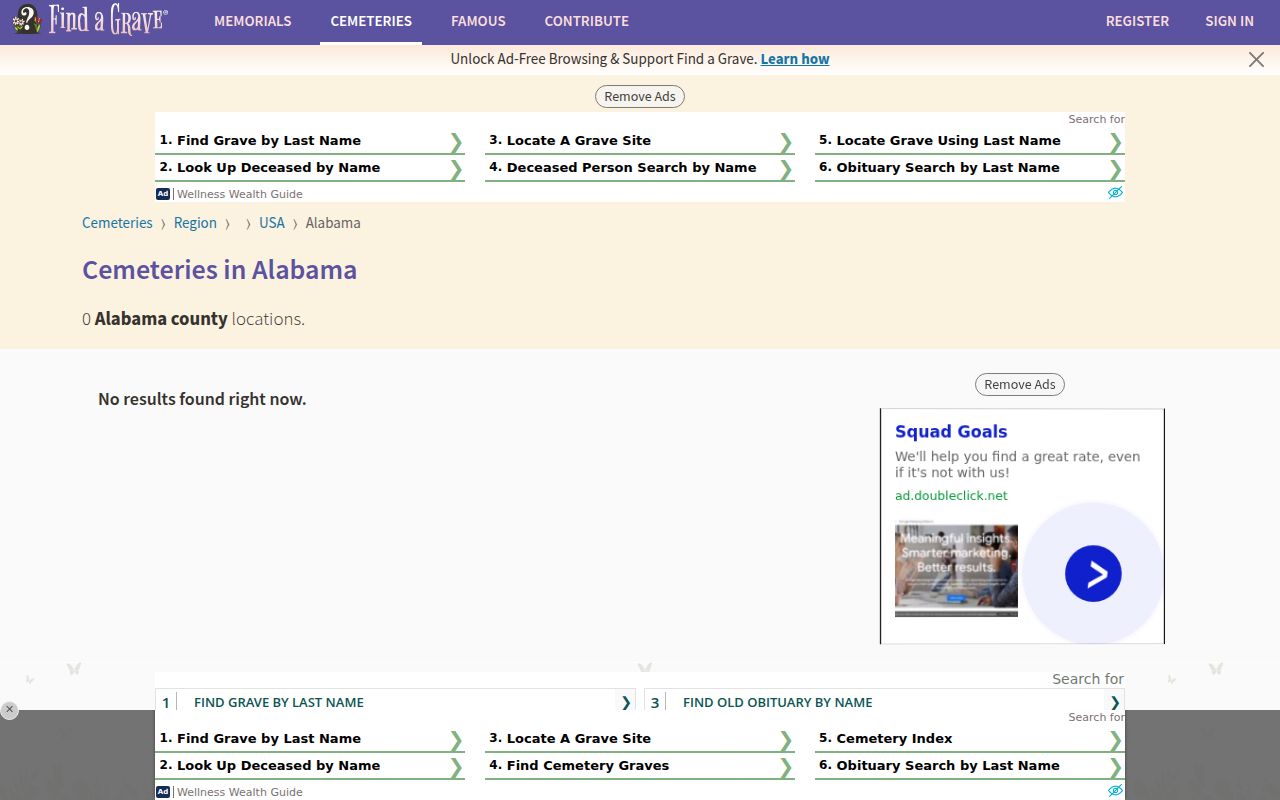Click arrow beside Find Cemetery Graves
1280x800 pixels.
click(786, 767)
